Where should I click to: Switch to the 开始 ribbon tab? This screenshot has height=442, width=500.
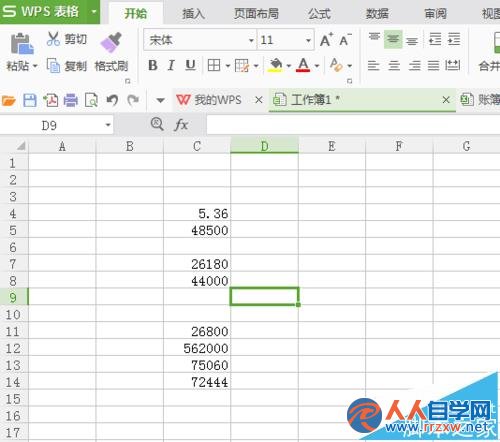pos(136,13)
